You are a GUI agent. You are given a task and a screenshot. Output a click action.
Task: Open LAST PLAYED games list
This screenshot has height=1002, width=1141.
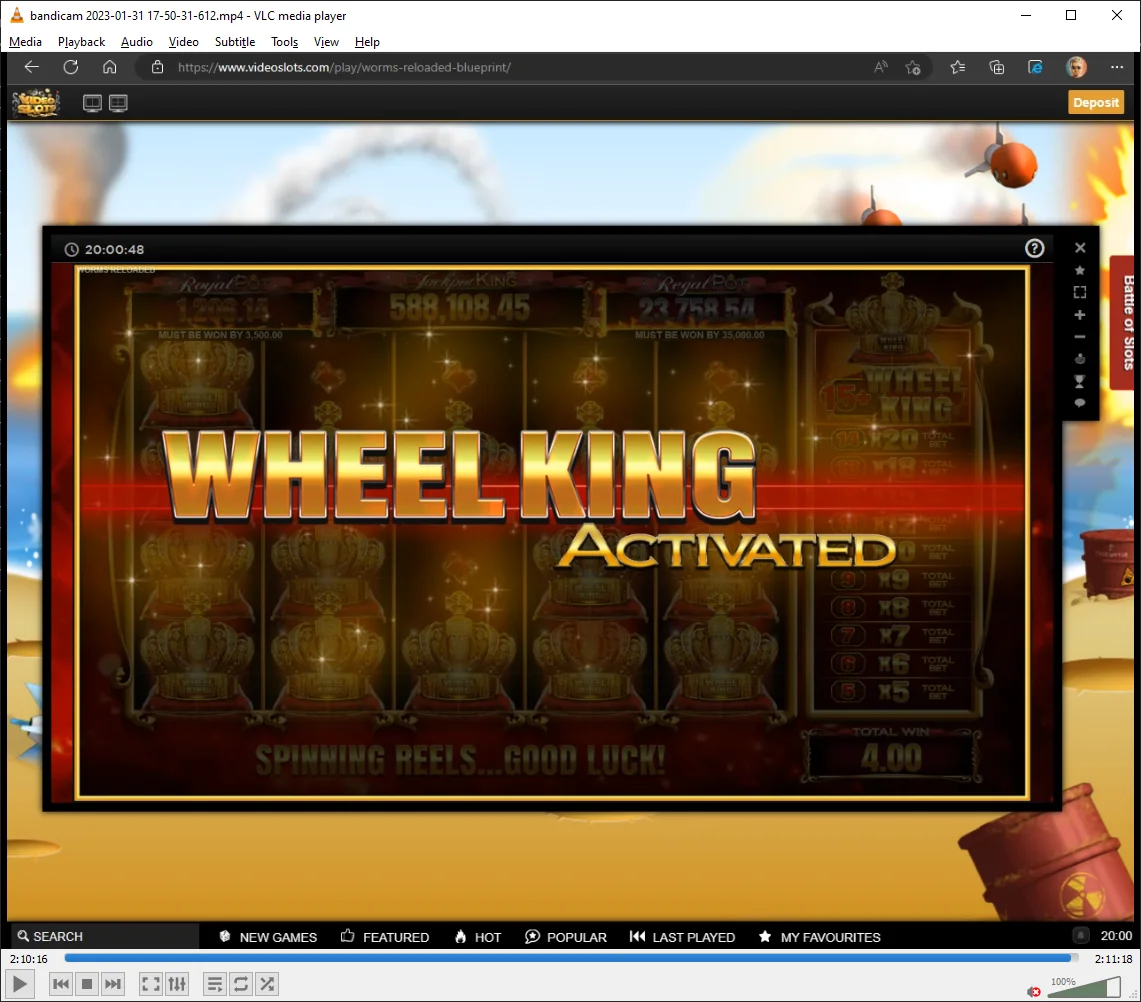click(683, 937)
